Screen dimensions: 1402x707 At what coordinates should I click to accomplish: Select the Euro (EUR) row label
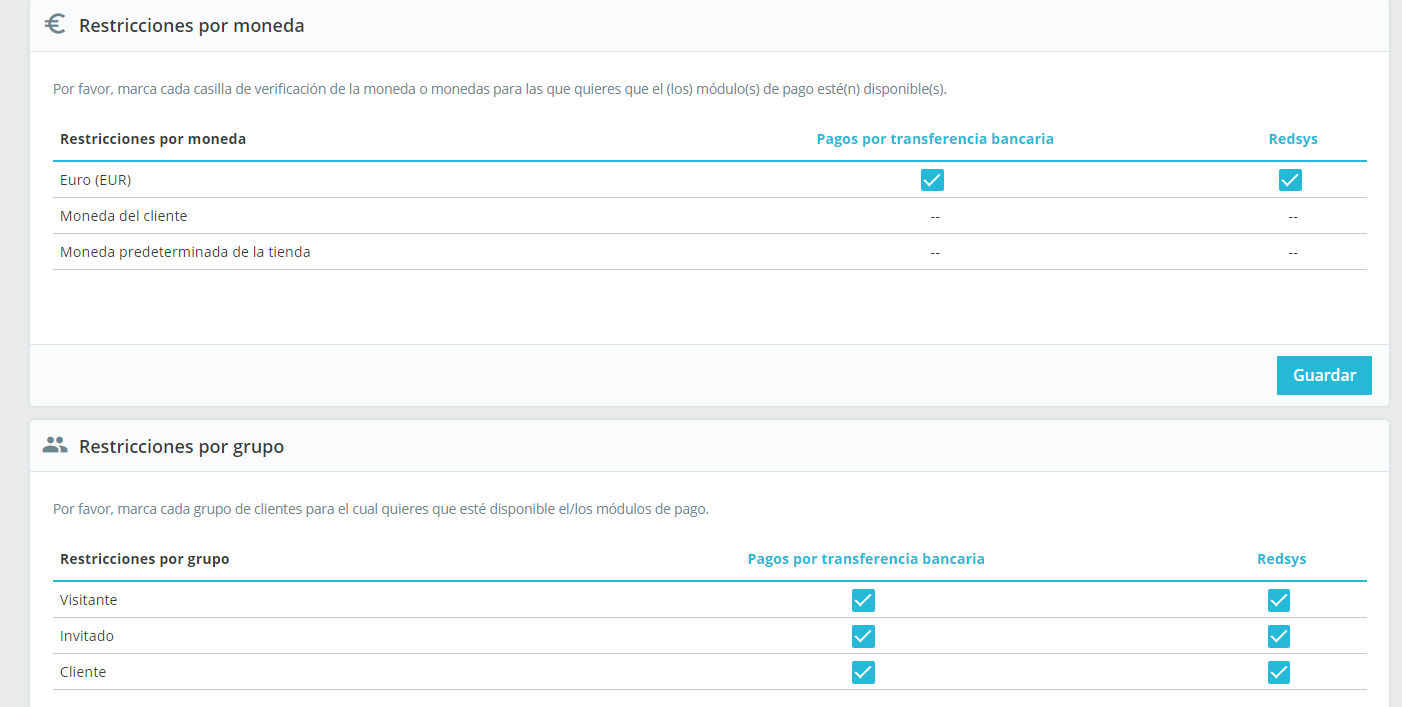[x=96, y=180]
